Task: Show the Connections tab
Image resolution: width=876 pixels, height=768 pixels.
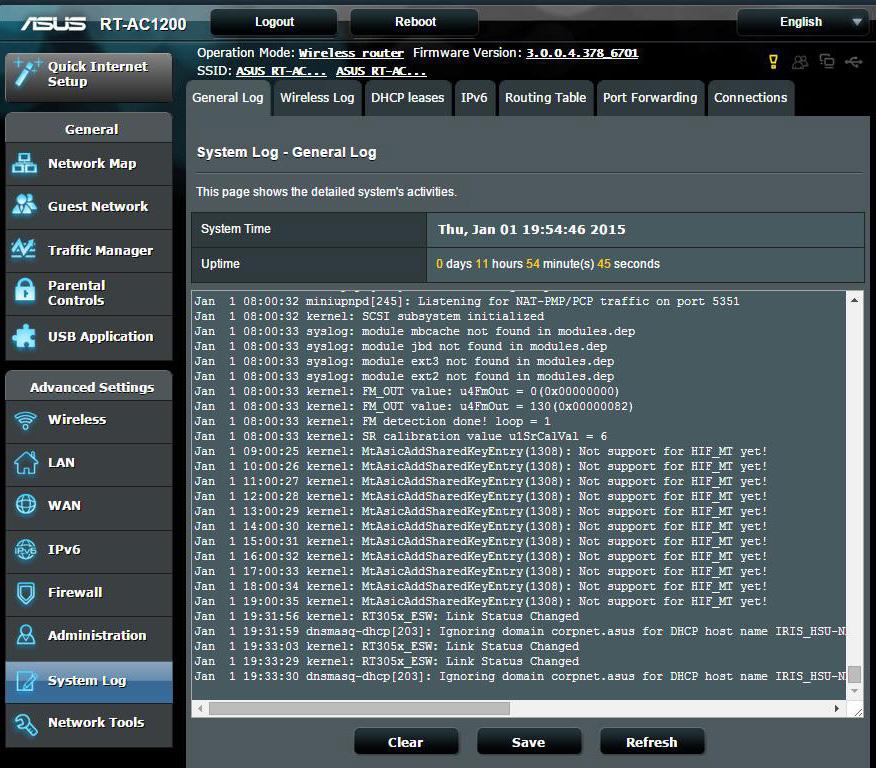Action: click(x=751, y=98)
